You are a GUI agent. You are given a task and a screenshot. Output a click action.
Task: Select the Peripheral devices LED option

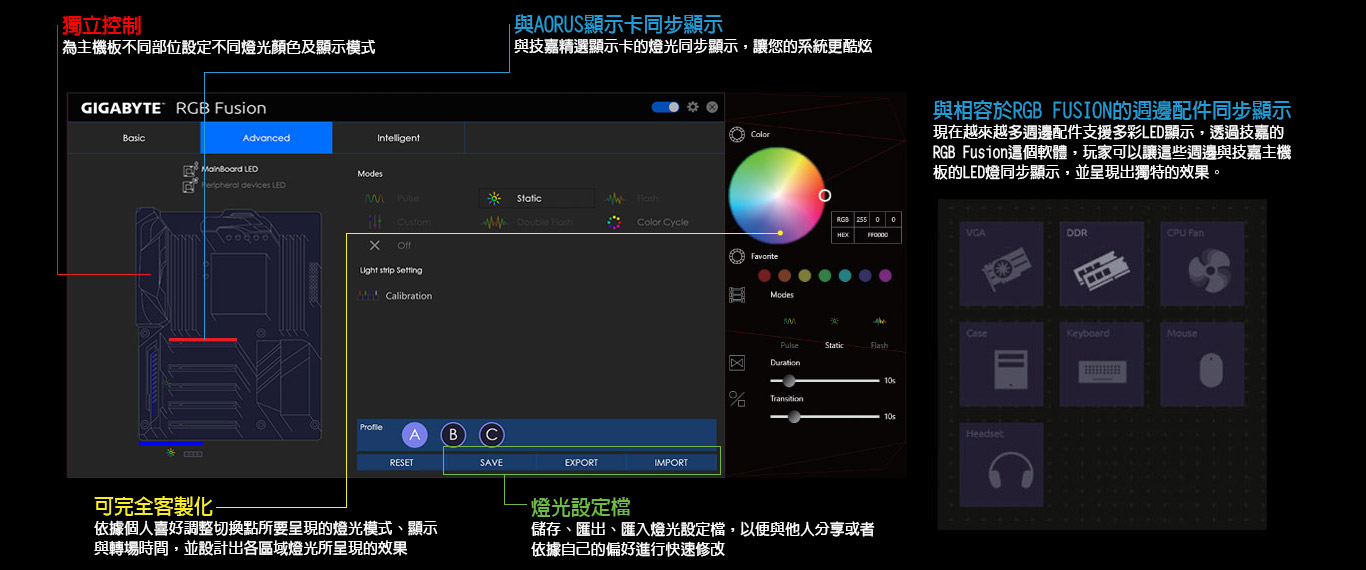[x=235, y=185]
